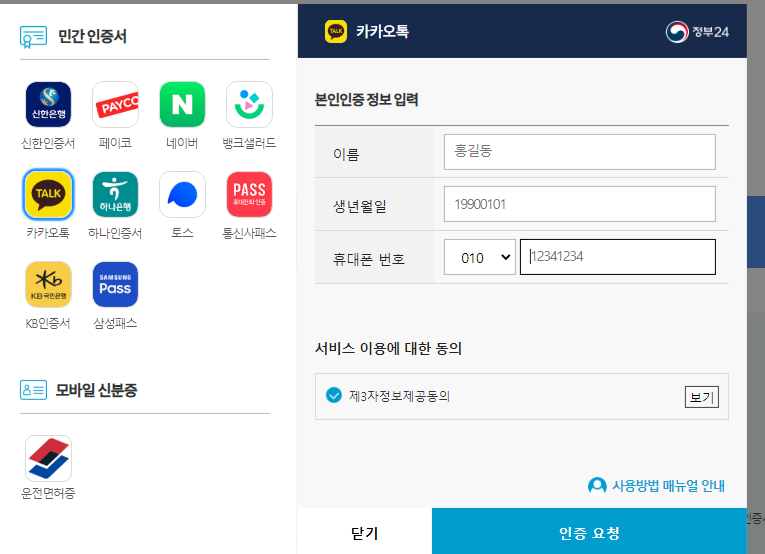Click the 인증 요청 button
This screenshot has width=765, height=554.
coord(589,531)
